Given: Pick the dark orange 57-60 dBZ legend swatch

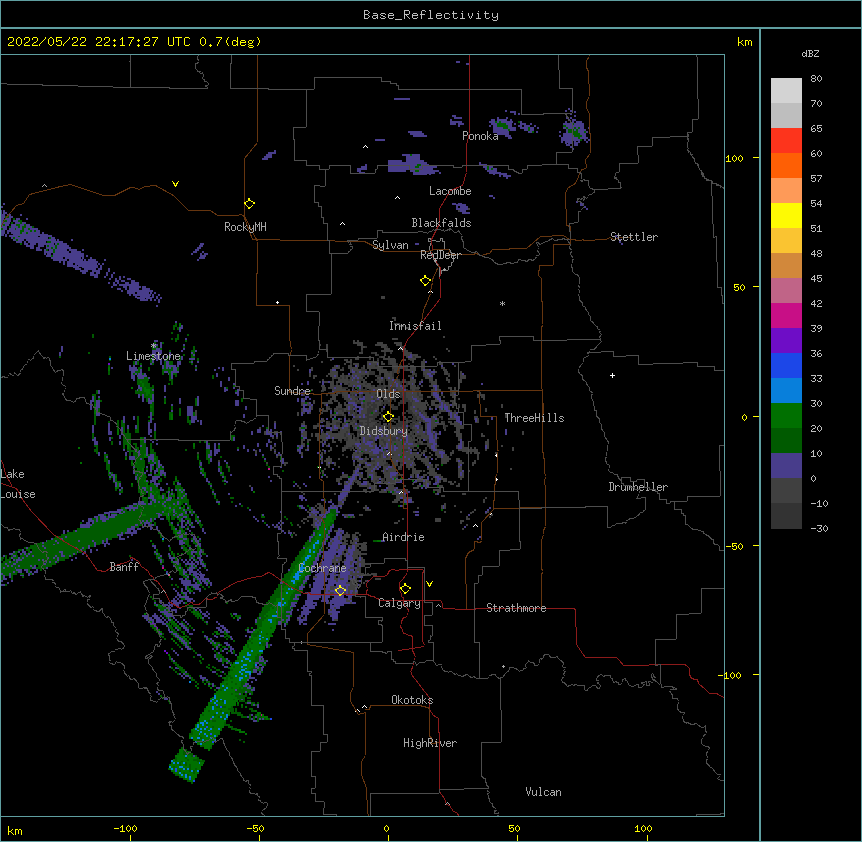Looking at the screenshot, I should point(786,165).
